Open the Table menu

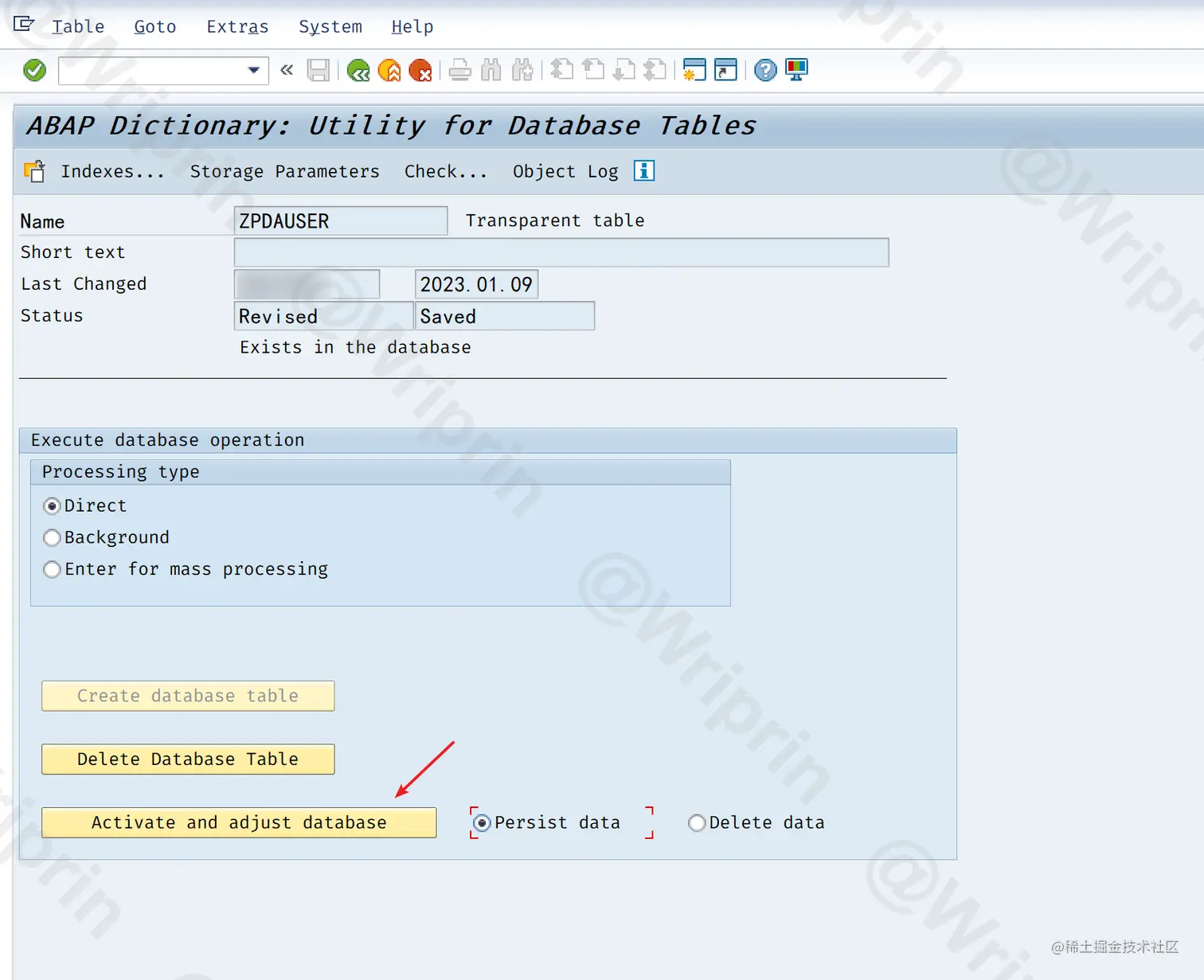click(x=78, y=26)
